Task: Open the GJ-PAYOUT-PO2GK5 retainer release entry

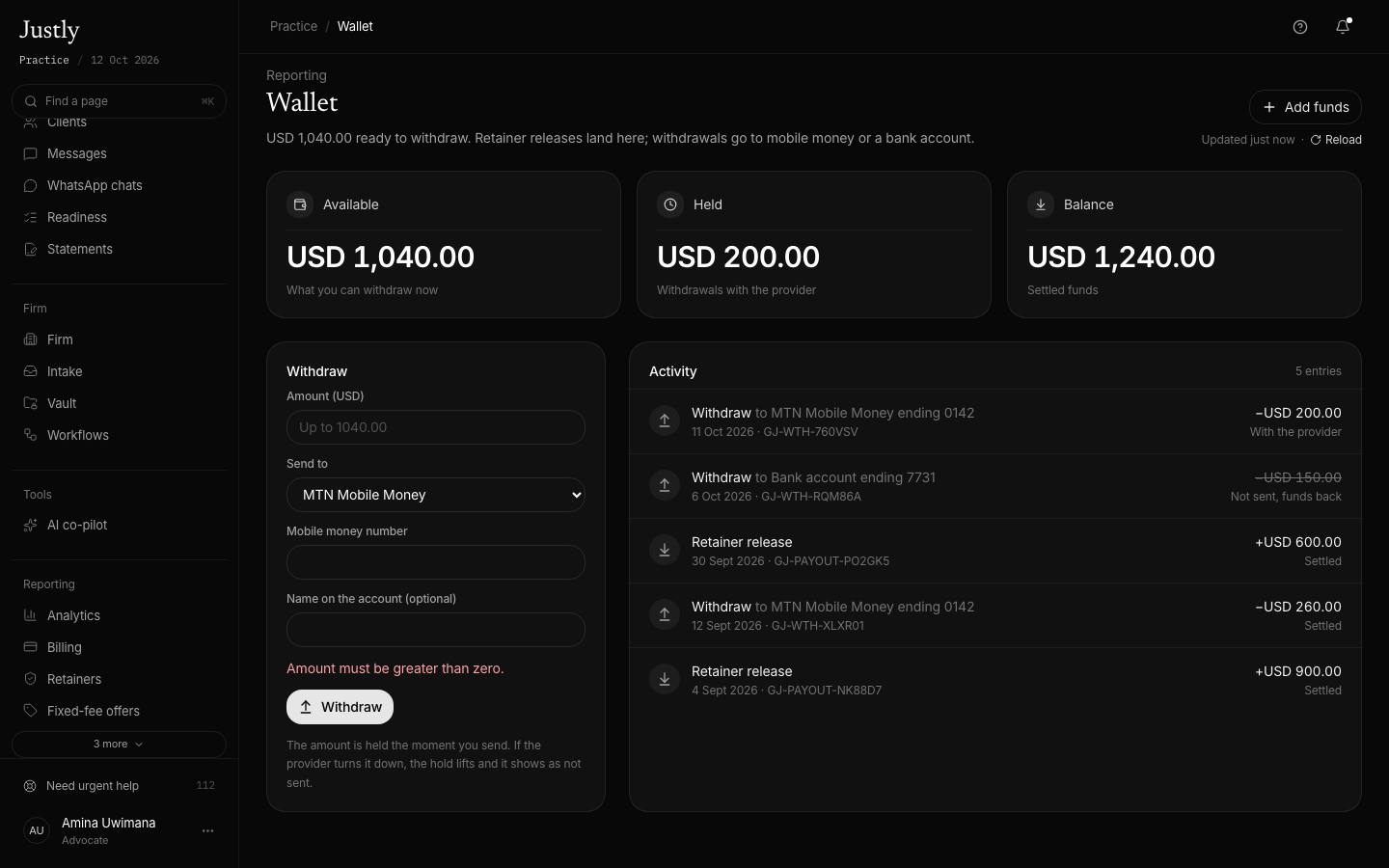Action: 995,551
